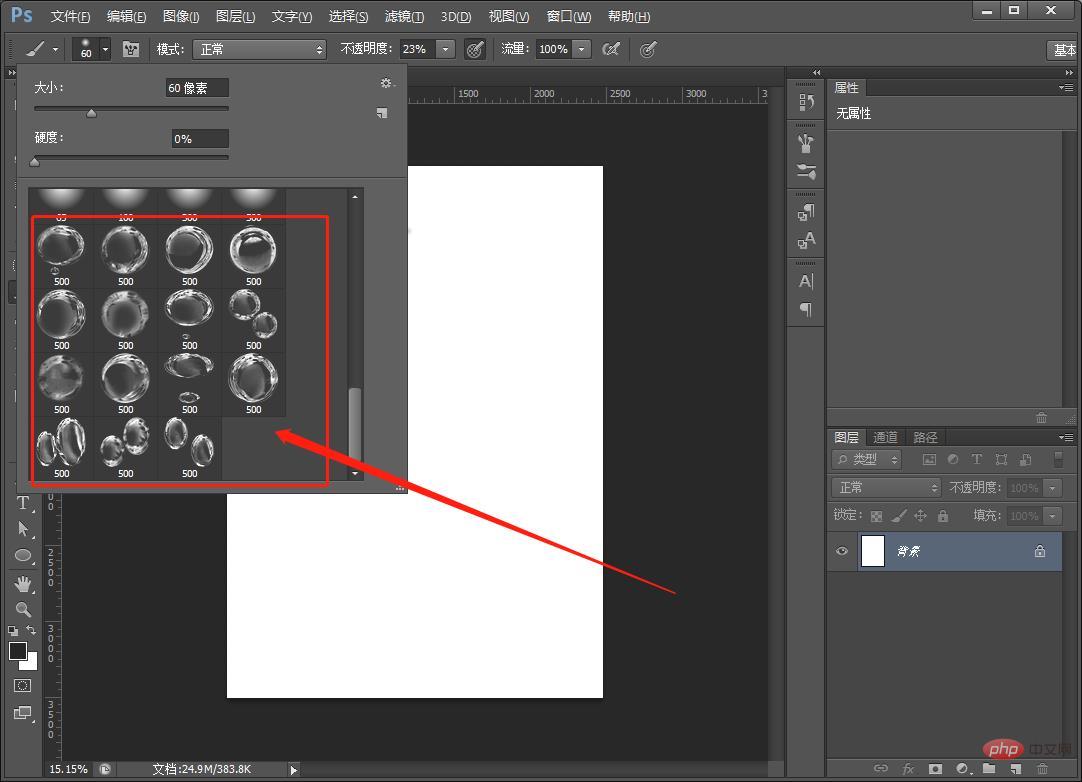Viewport: 1082px width, 782px height.
Task: Swap foreground and background colors
Action: [x=31, y=630]
